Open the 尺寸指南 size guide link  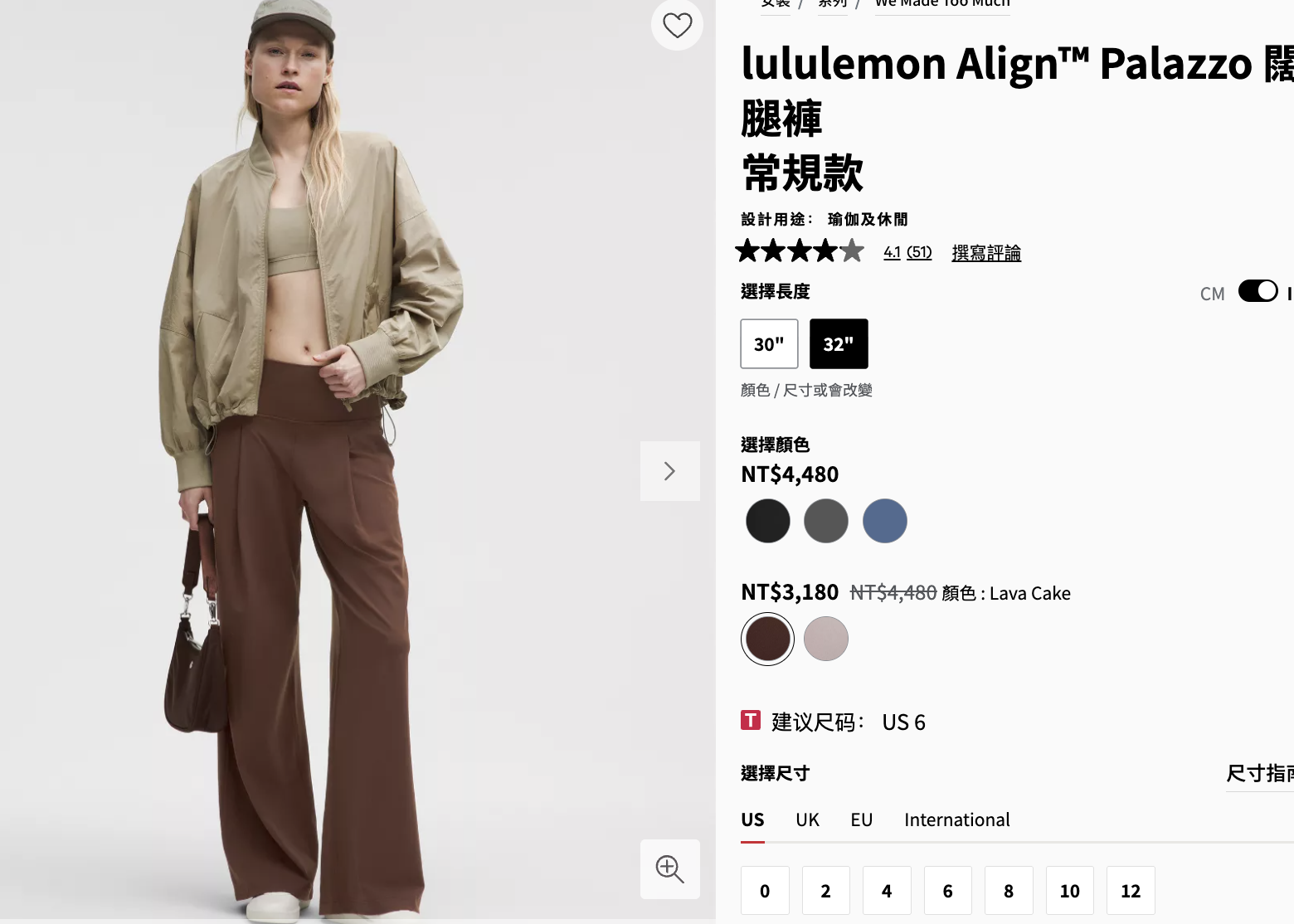click(x=1260, y=773)
